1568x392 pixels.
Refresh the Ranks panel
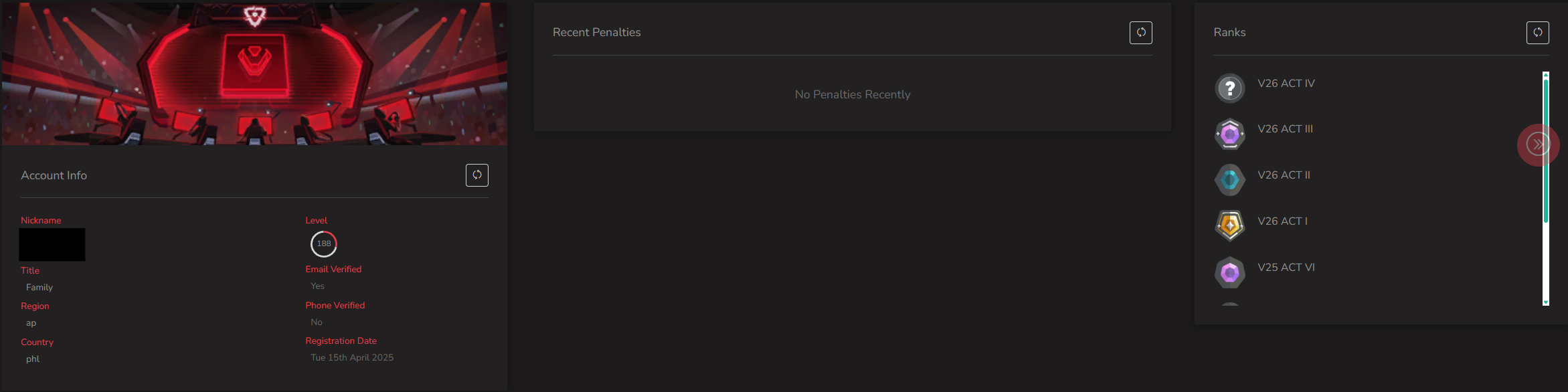[1537, 33]
